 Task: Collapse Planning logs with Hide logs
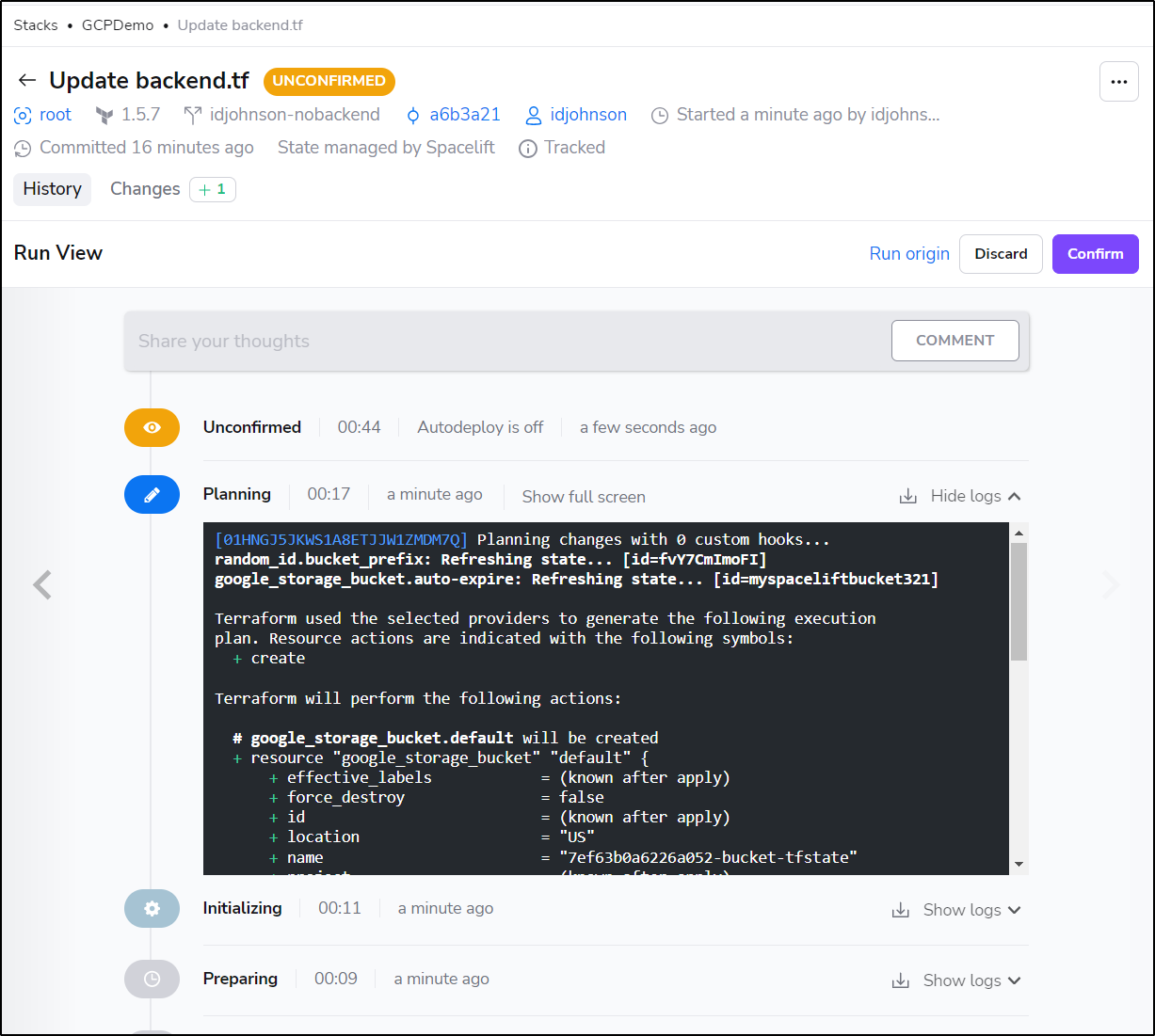click(x=975, y=496)
